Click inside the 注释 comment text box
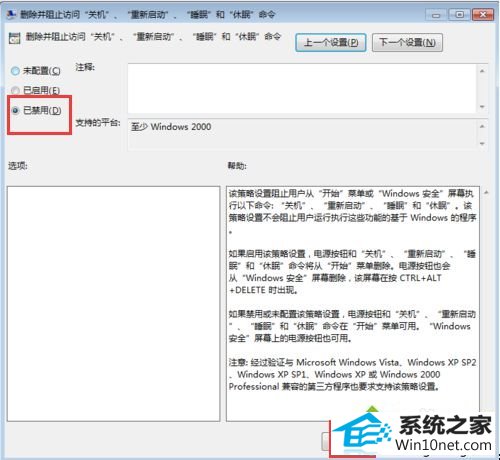Viewport: 500px width, 460px height. point(302,88)
